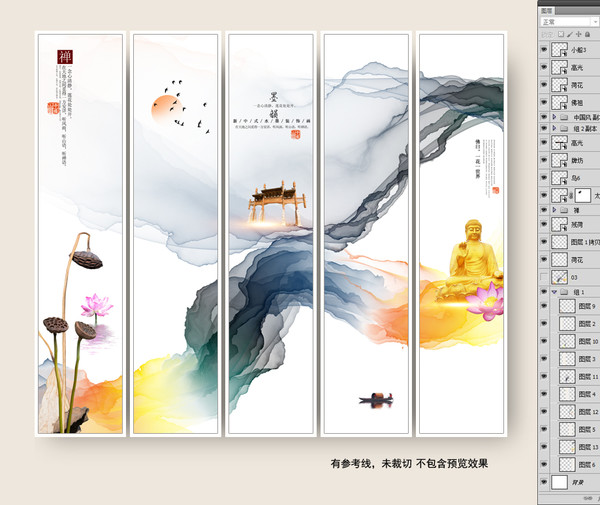Image resolution: width=600 pixels, height=505 pixels.
Task: Select the 组 1 group name
Action: coord(579,292)
